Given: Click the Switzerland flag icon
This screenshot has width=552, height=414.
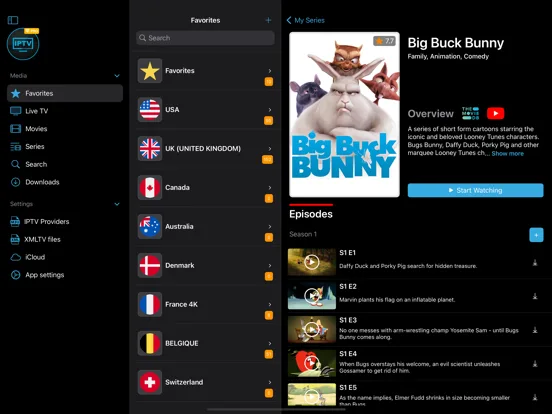Looking at the screenshot, I should tap(150, 382).
